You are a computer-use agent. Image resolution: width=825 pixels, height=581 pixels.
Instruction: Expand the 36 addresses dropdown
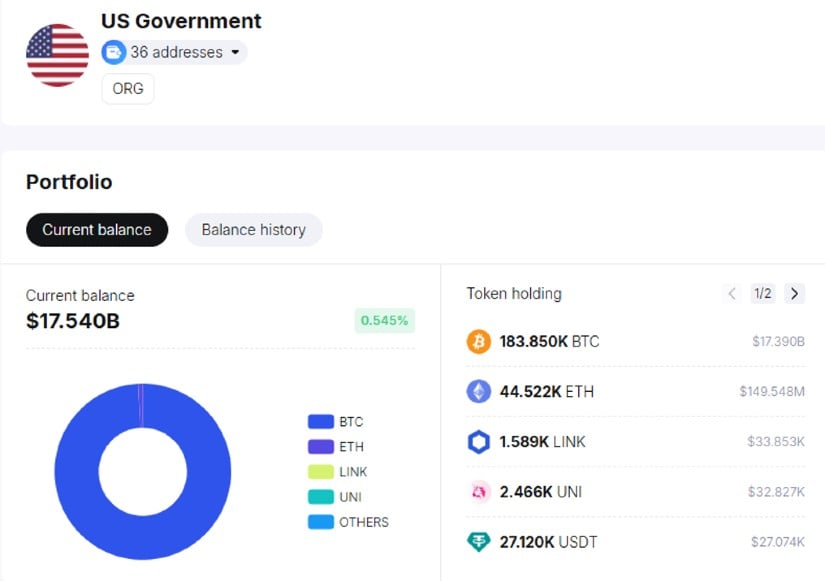(x=235, y=52)
